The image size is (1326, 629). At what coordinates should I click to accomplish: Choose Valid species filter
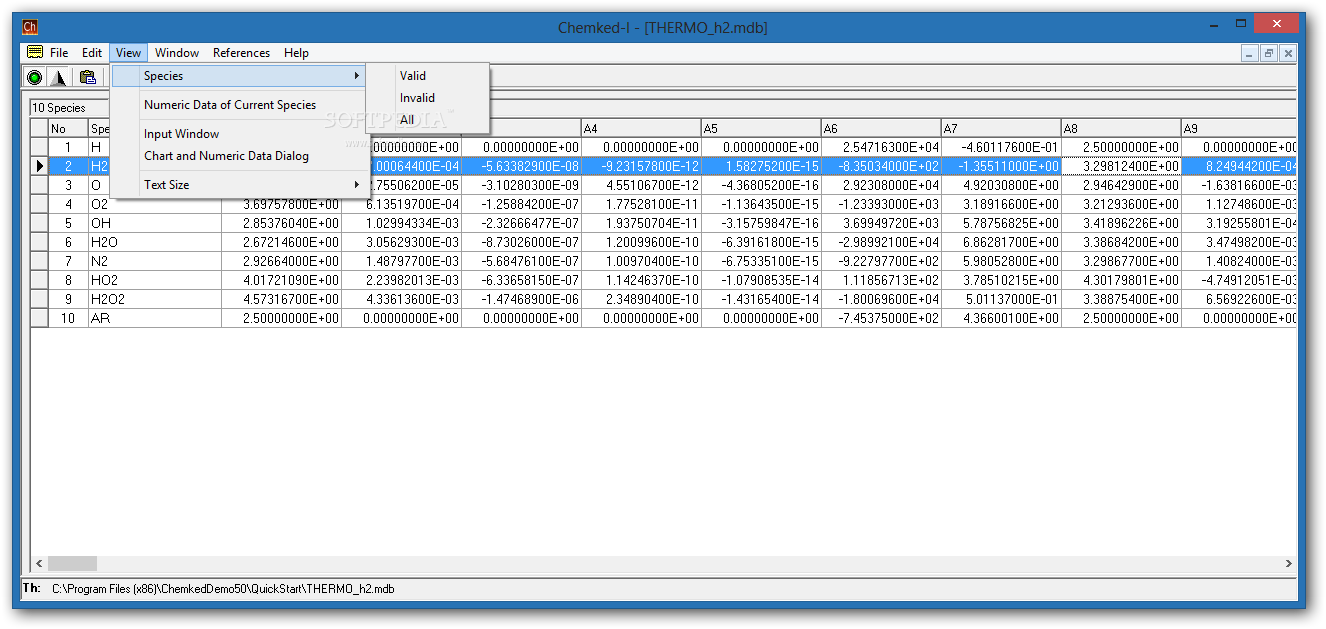tap(428, 76)
